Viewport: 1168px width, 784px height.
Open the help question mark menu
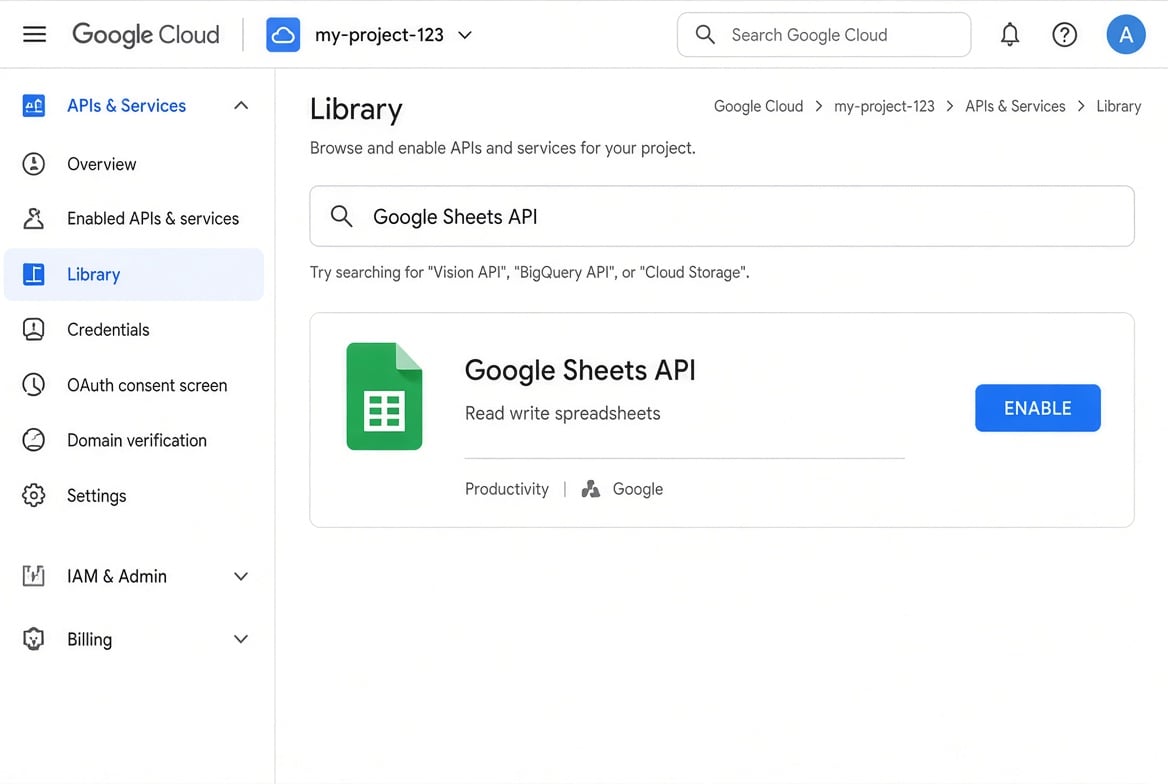(1064, 34)
